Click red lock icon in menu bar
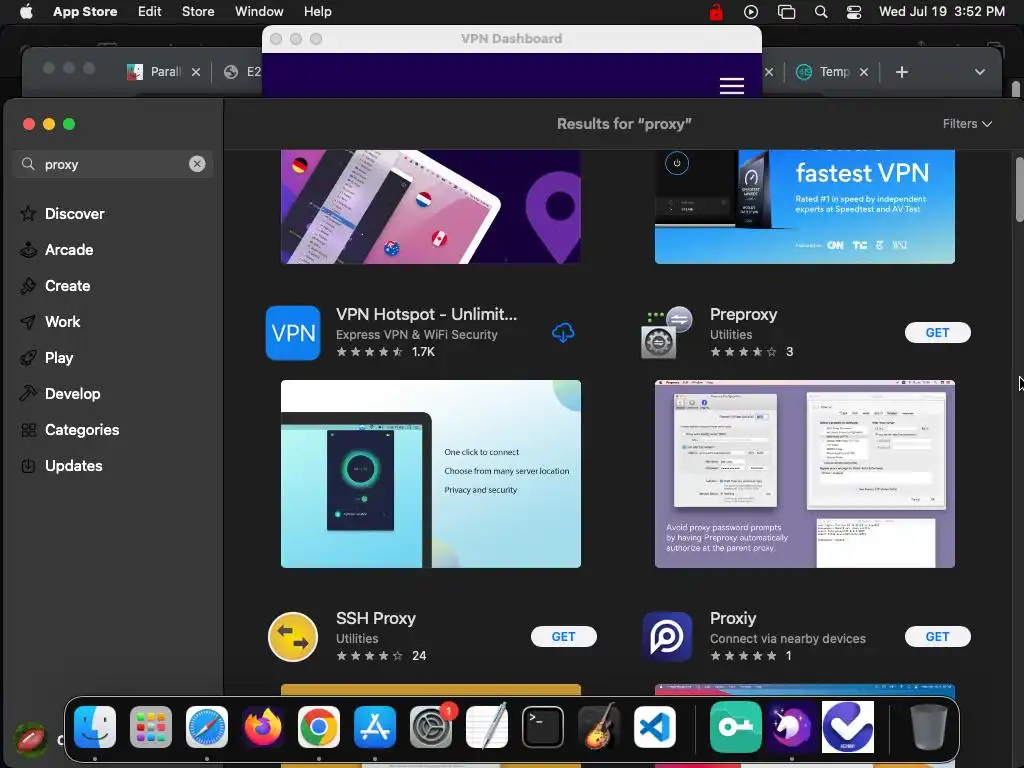1024x768 pixels. (716, 12)
